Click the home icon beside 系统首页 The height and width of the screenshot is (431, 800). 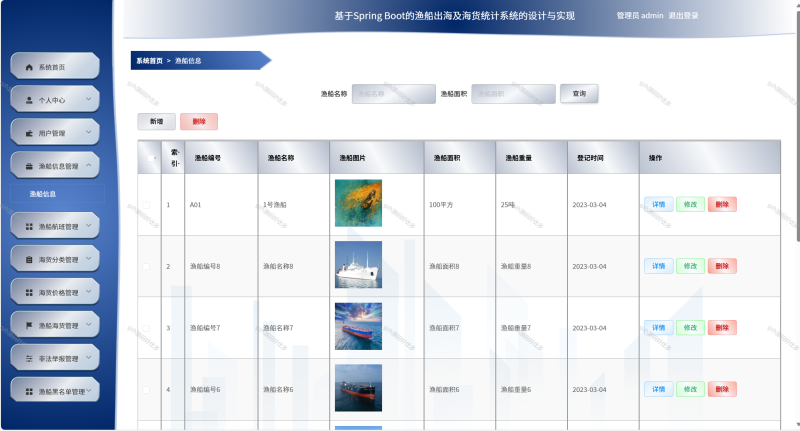pos(29,67)
